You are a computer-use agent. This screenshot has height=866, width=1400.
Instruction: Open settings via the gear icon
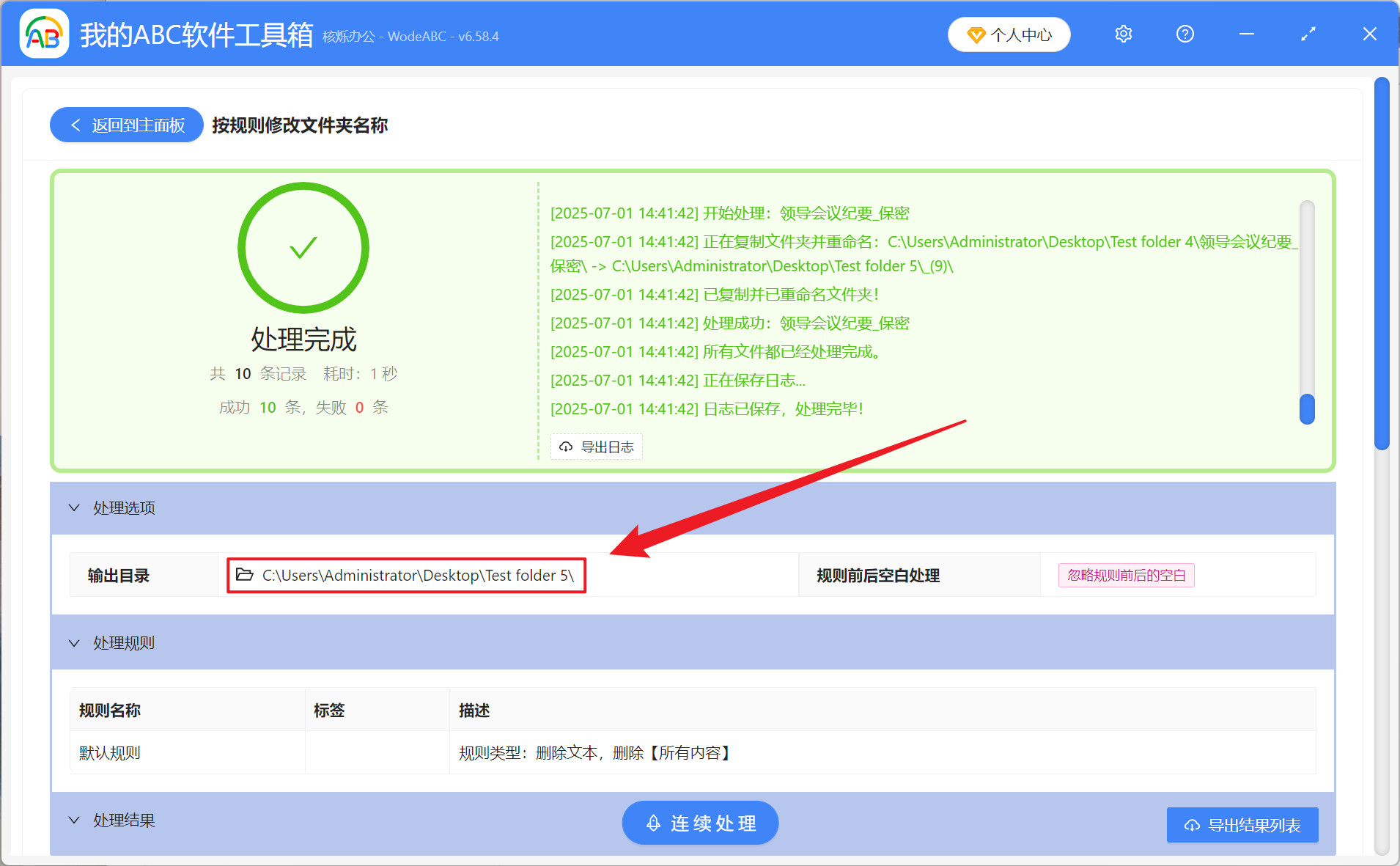point(1123,34)
